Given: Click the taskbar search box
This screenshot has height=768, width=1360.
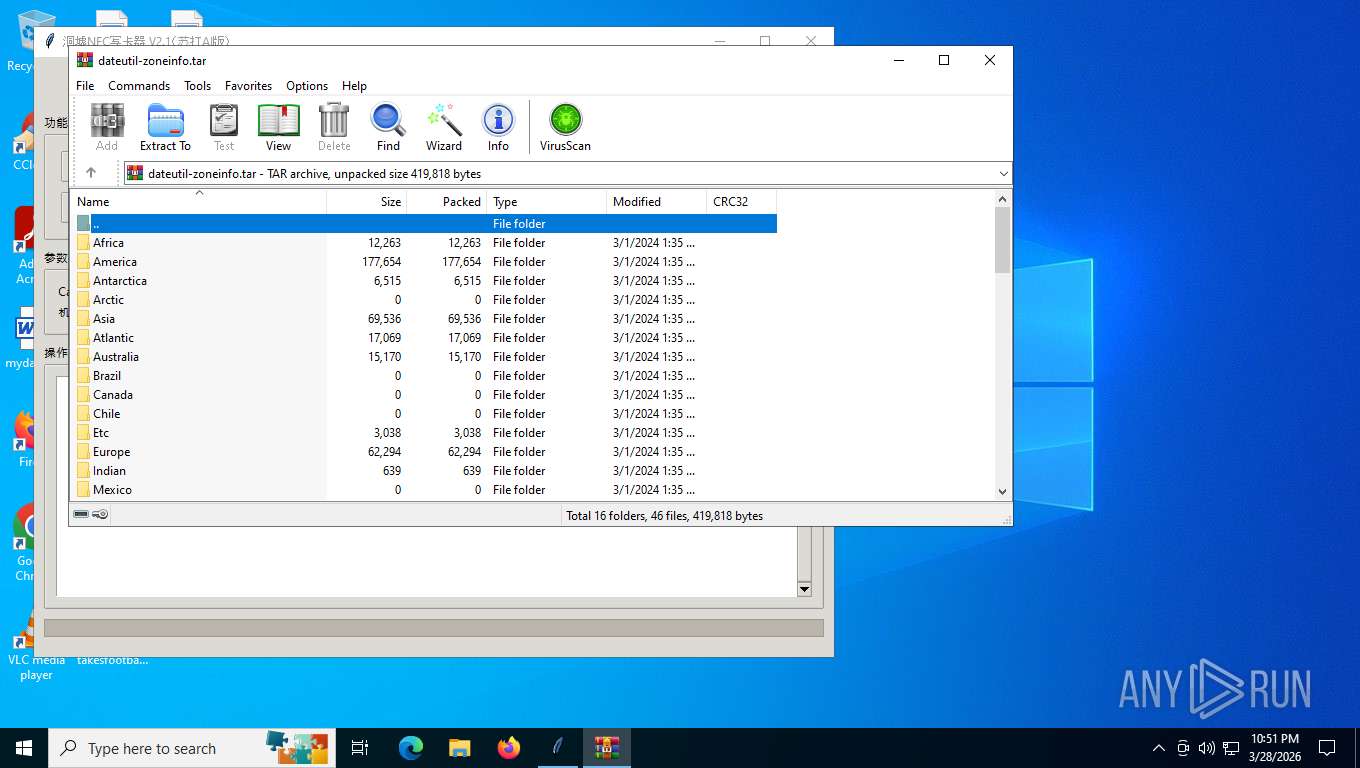Looking at the screenshot, I should click(190, 748).
